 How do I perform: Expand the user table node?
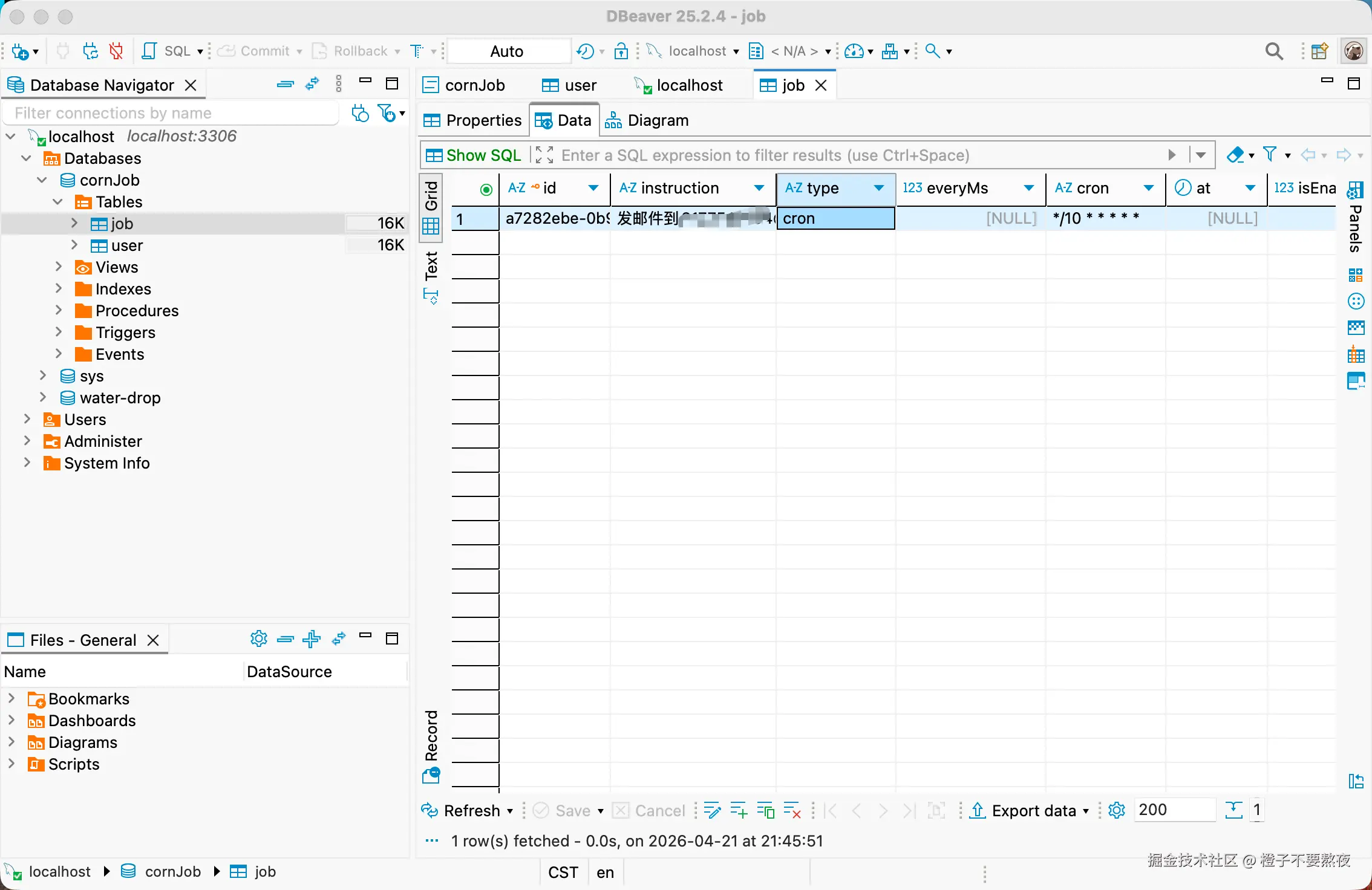coord(74,245)
